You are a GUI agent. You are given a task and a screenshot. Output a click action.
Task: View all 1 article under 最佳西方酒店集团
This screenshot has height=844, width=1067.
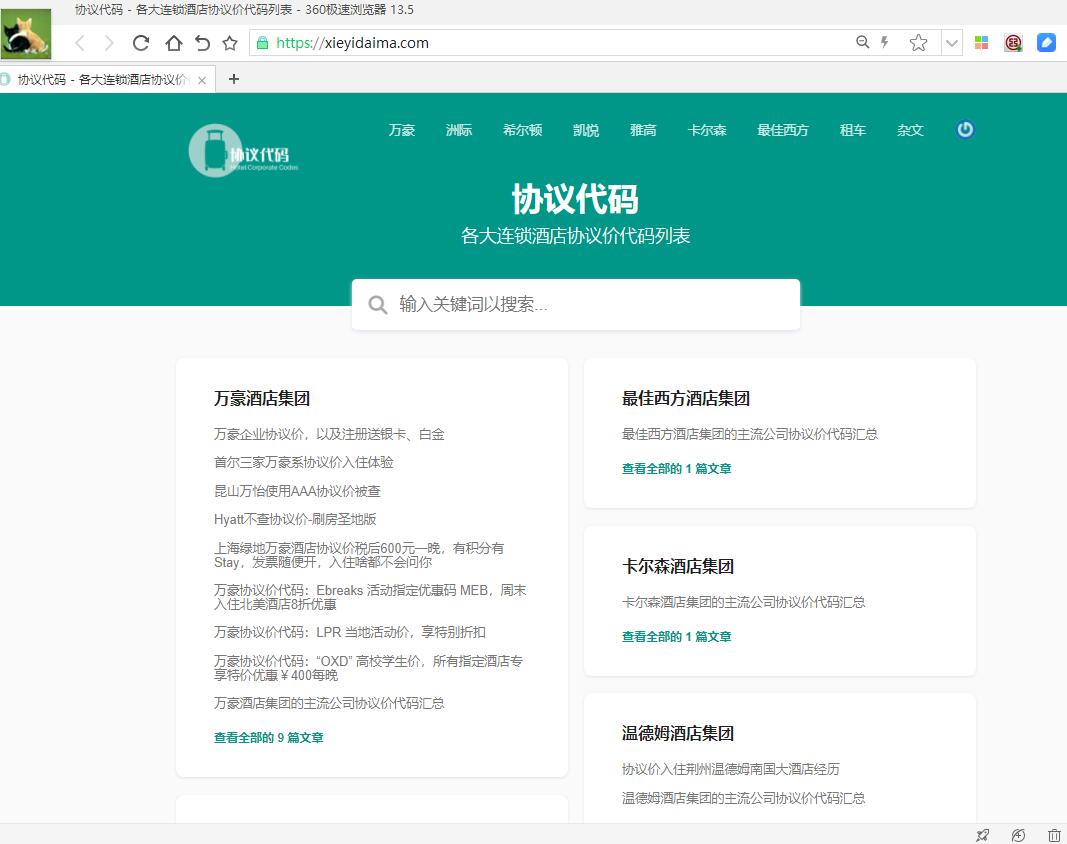pyautogui.click(x=676, y=469)
